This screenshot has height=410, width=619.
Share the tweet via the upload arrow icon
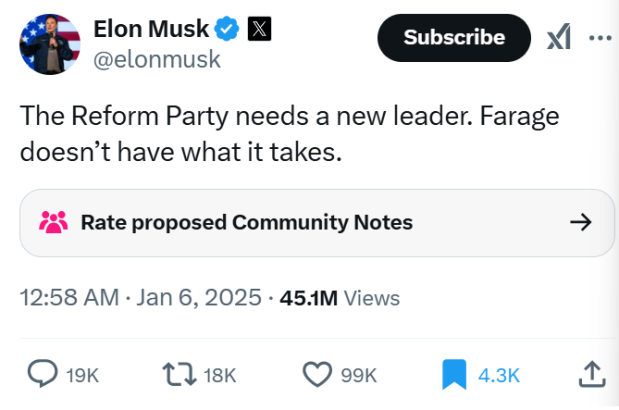[590, 374]
